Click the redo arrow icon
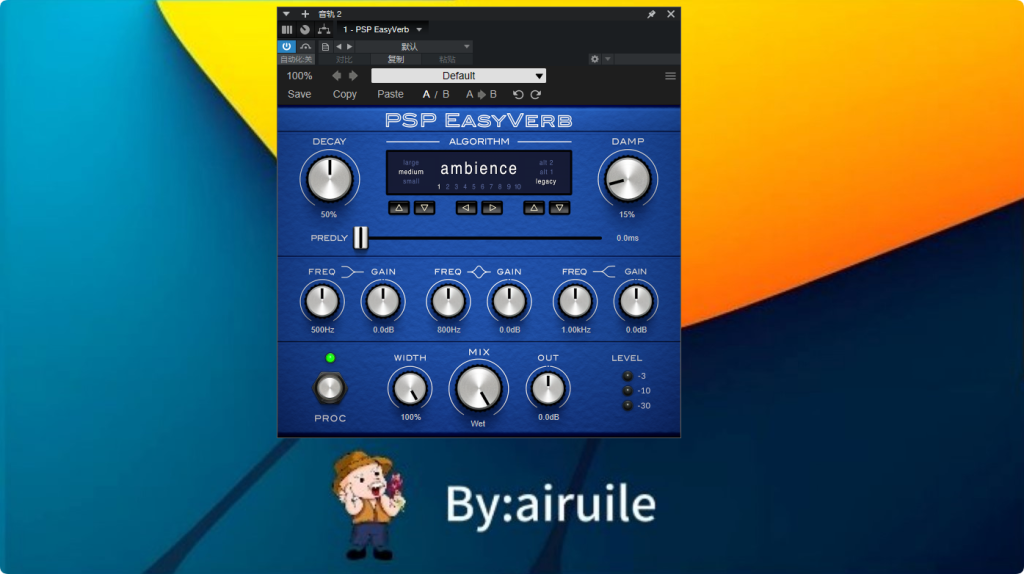 536,95
